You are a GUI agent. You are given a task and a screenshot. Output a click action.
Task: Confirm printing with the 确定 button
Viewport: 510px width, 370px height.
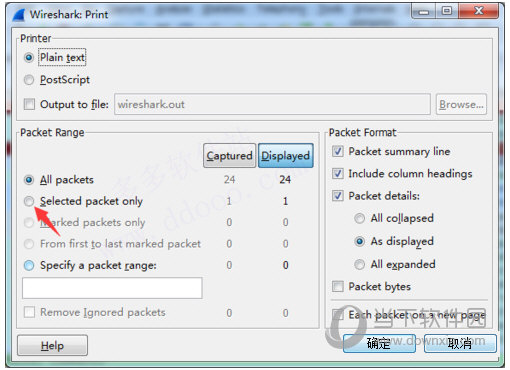[379, 343]
